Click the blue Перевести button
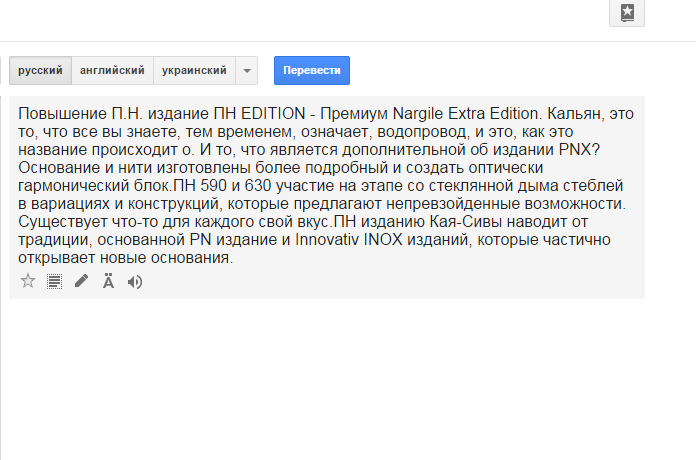696x460 pixels. 312,70
